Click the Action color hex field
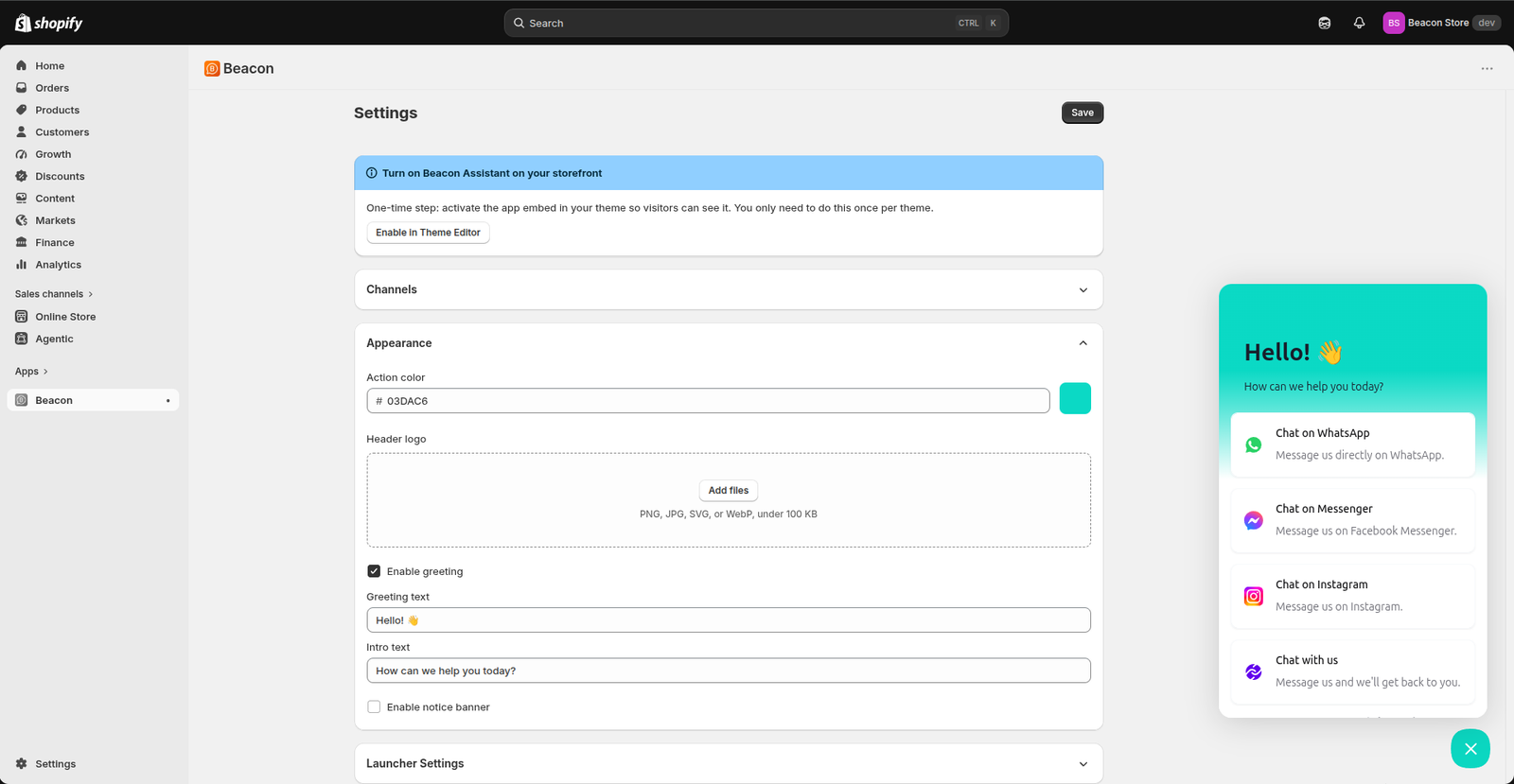Screen dimensions: 1514x784 (708, 401)
